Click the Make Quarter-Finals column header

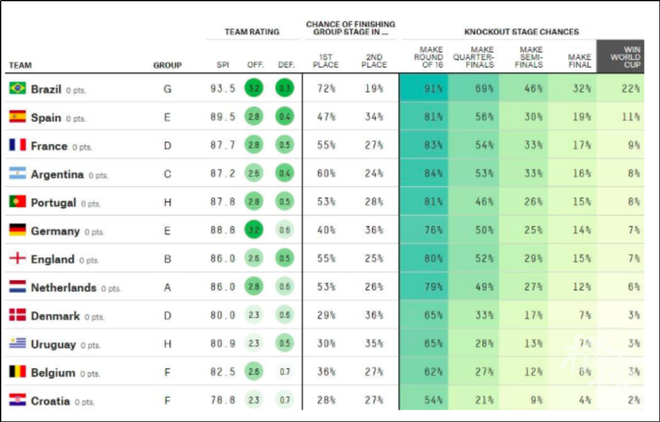click(474, 57)
